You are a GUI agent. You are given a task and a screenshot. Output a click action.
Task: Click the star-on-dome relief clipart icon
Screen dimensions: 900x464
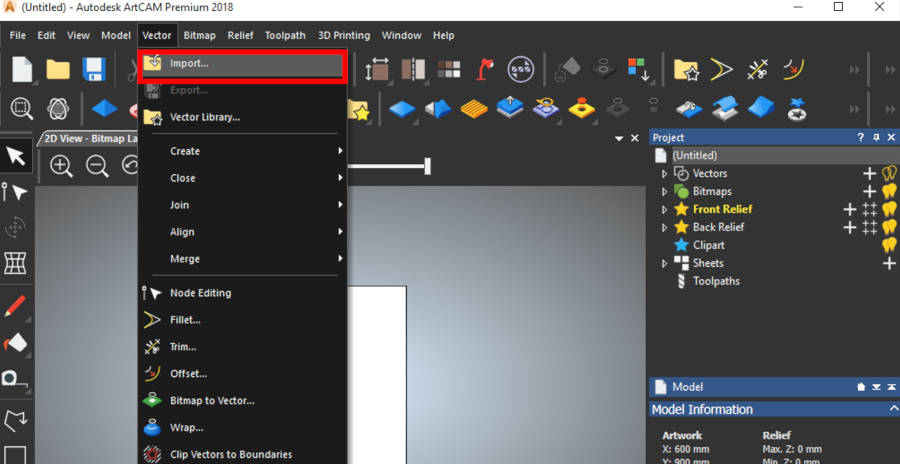click(797, 109)
